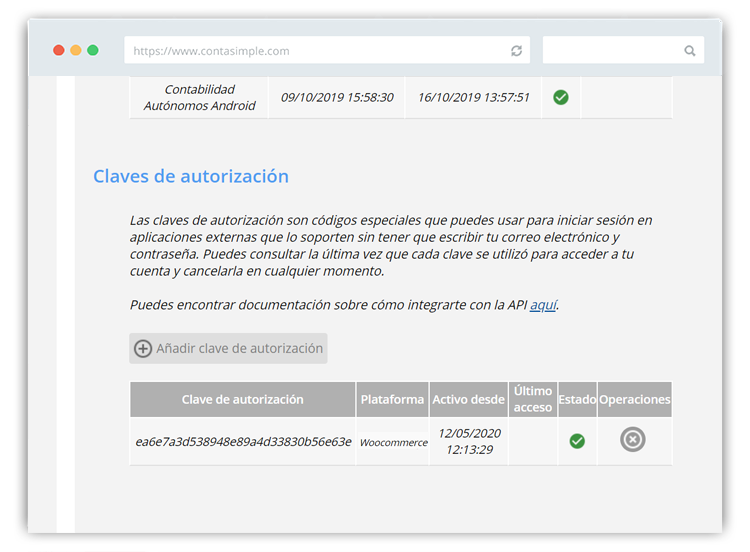Image resolution: width=750 pixels, height=552 pixels.
Task: Click the red close window dot
Action: click(59, 50)
